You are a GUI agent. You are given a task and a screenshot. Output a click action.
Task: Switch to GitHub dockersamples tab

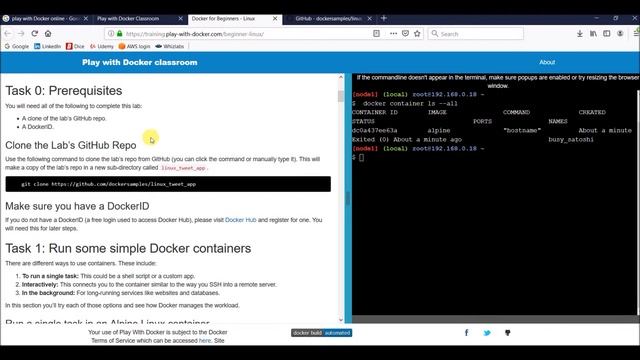tap(329, 19)
